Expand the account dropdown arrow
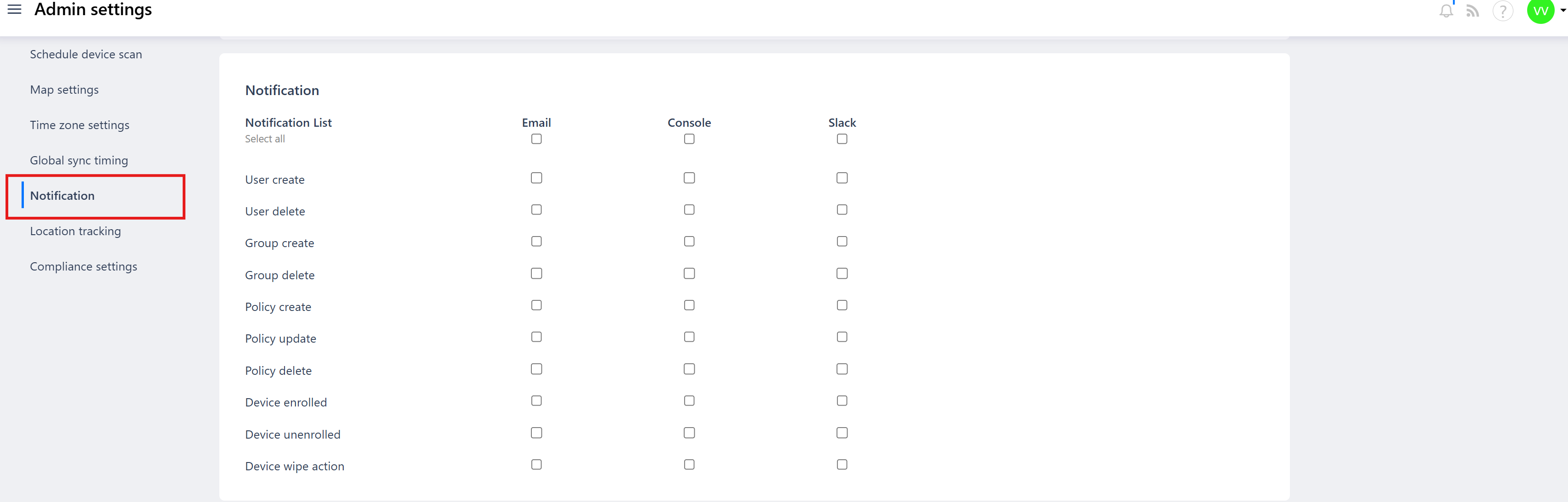The image size is (1568, 502). (1562, 11)
